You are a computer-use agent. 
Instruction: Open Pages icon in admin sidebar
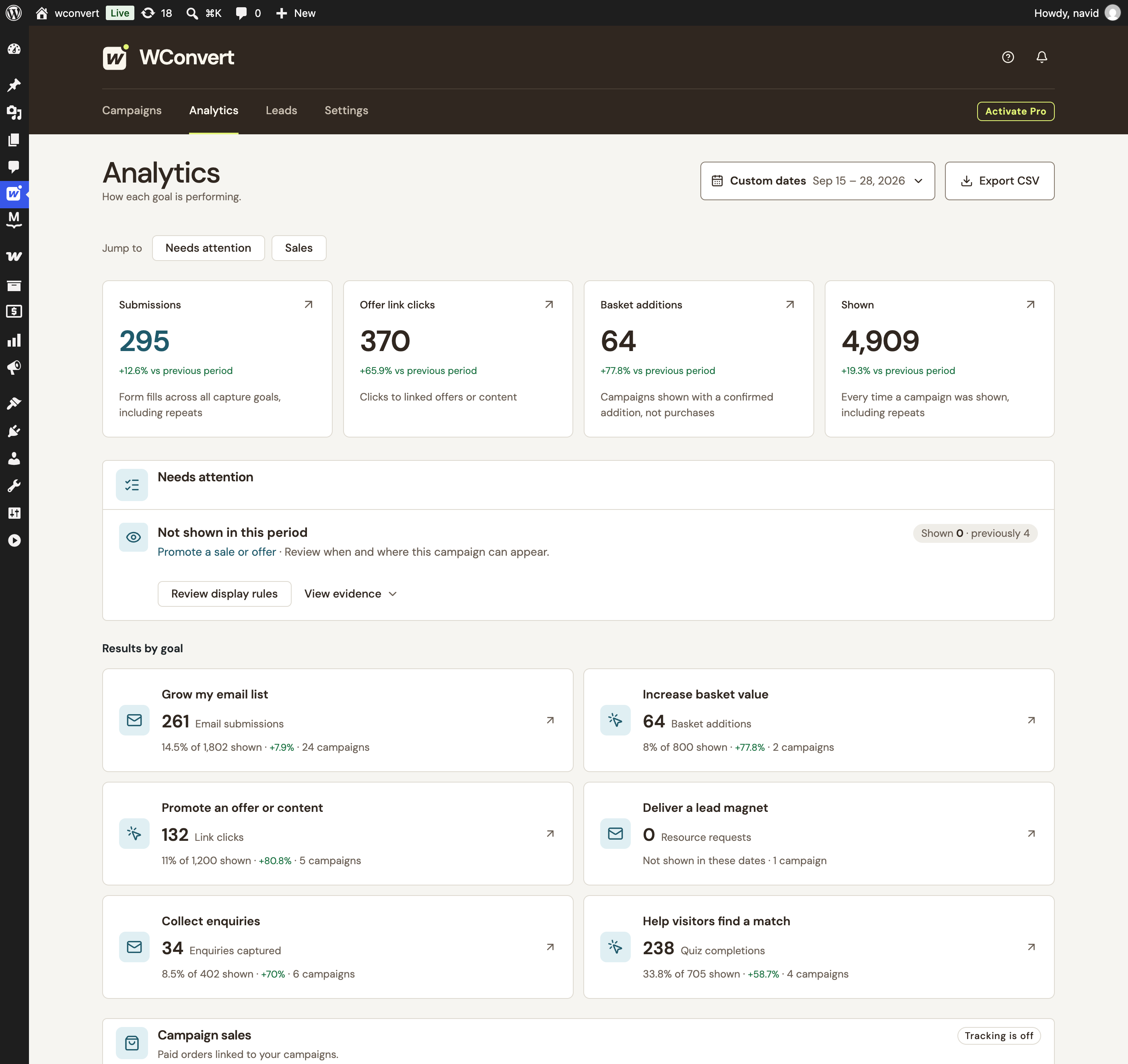click(x=14, y=140)
